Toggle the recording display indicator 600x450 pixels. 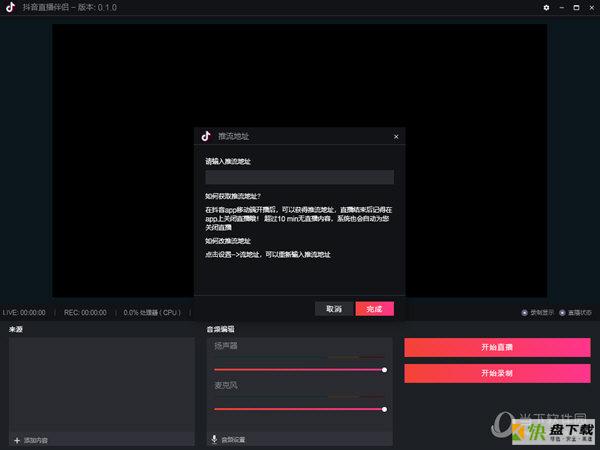pos(524,313)
